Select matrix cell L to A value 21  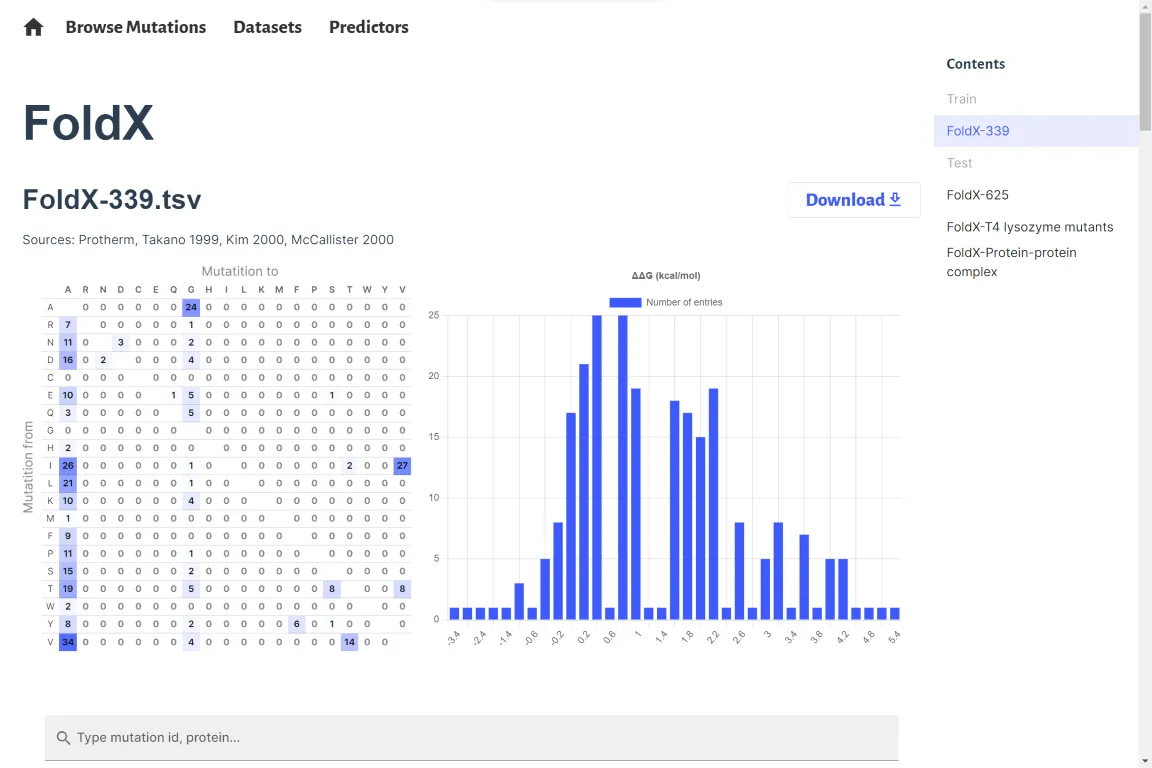click(x=68, y=483)
